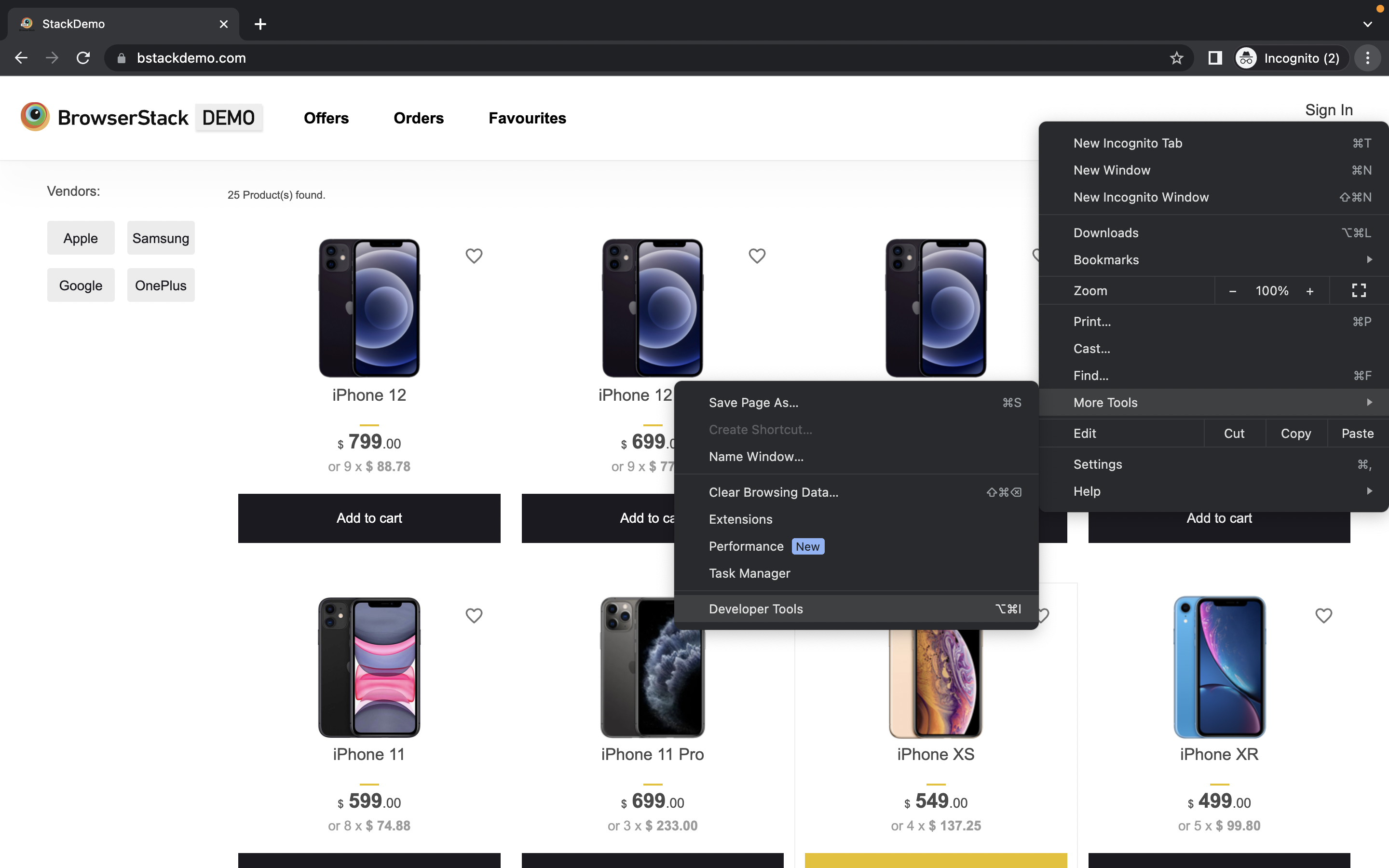Screen dimensions: 1389x868
Task: Toggle favourite heart on iPhone XR
Action: point(1323,615)
